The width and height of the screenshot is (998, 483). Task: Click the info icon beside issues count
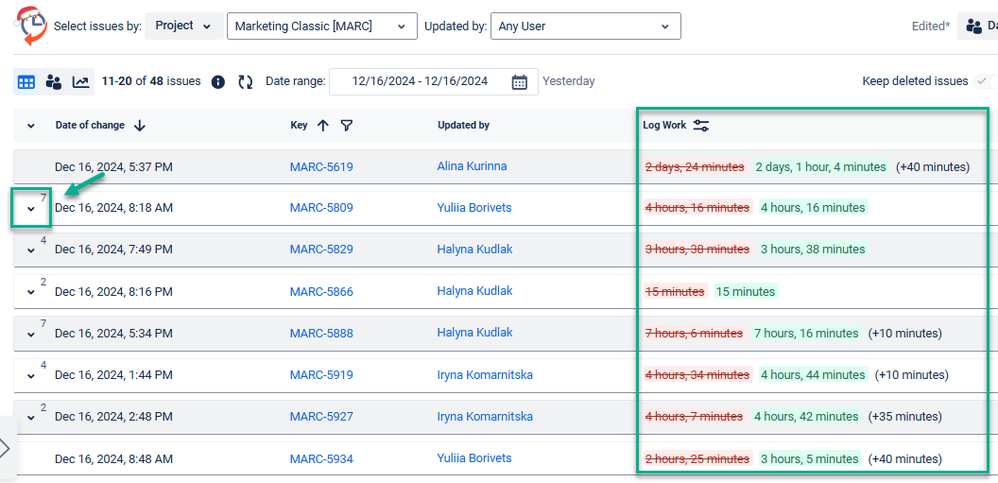point(218,82)
